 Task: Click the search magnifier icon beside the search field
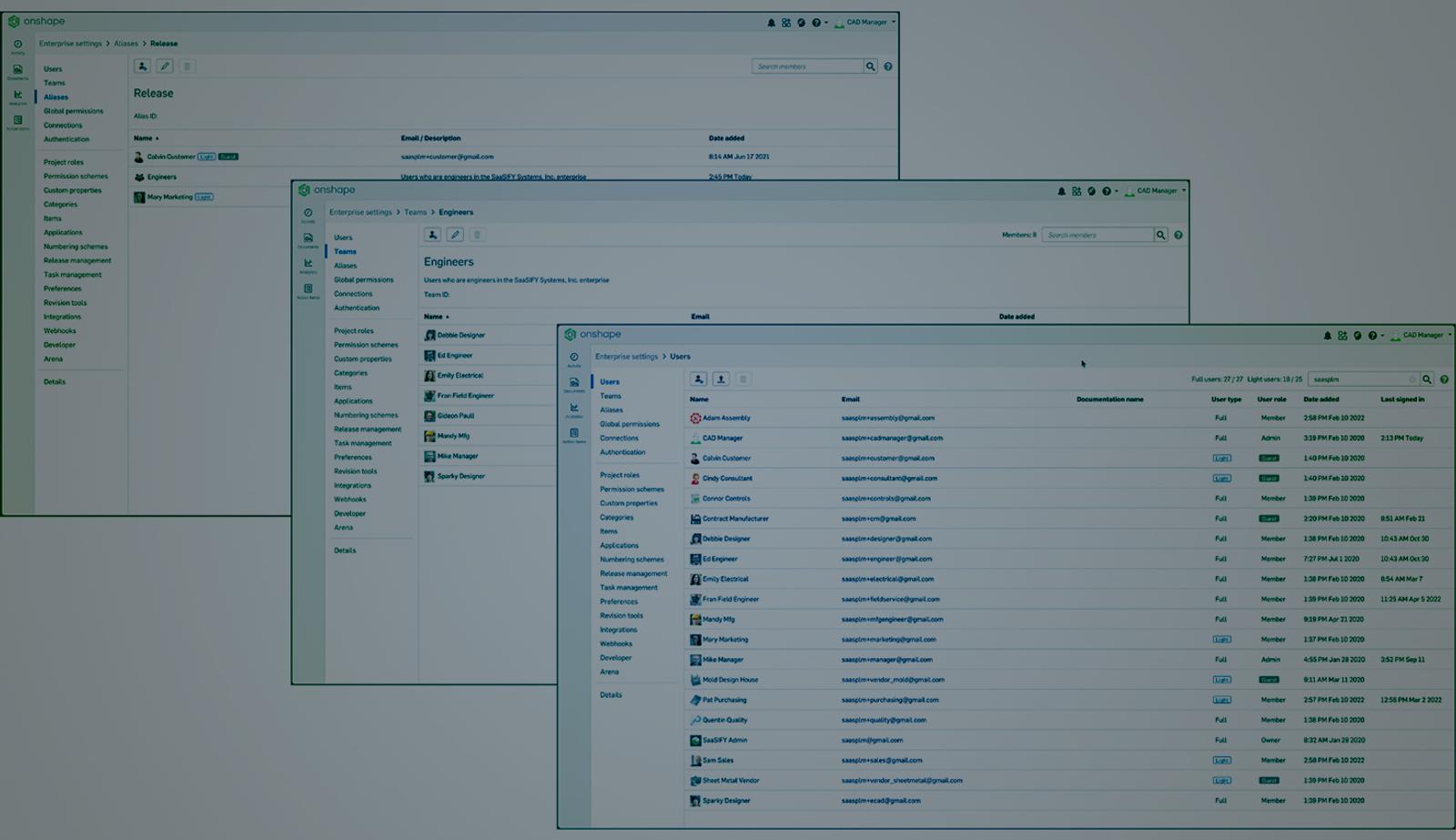1425,378
